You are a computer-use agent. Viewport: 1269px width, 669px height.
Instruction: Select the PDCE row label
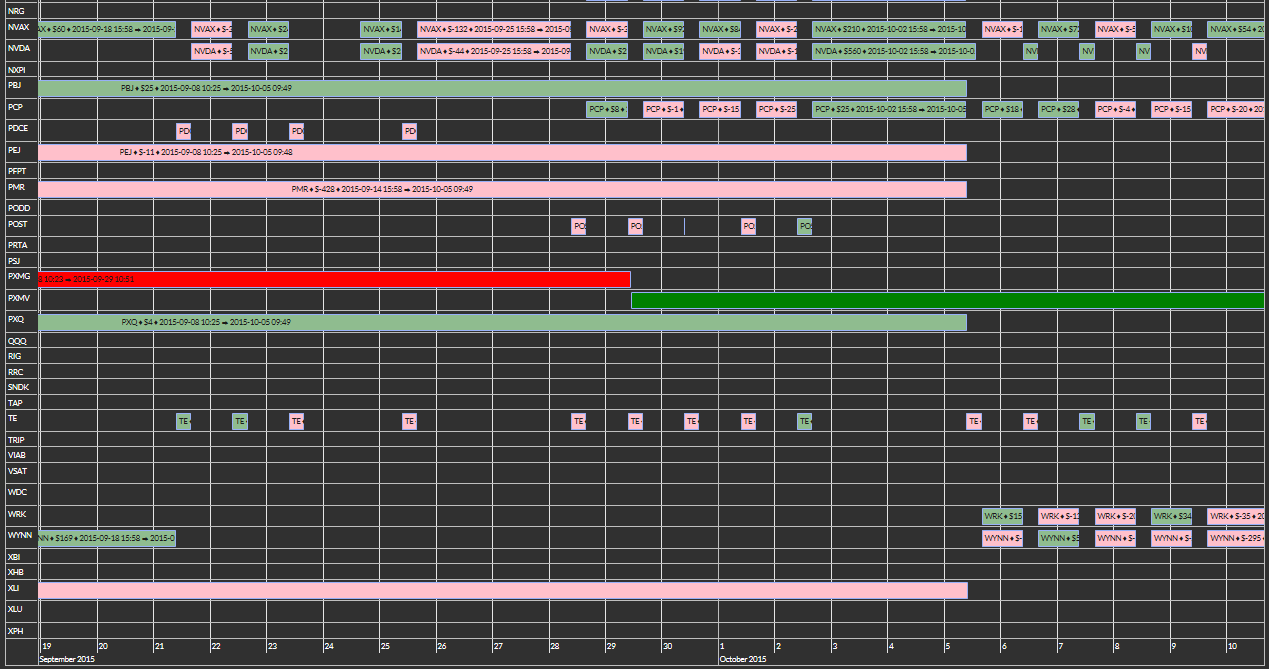(18, 128)
